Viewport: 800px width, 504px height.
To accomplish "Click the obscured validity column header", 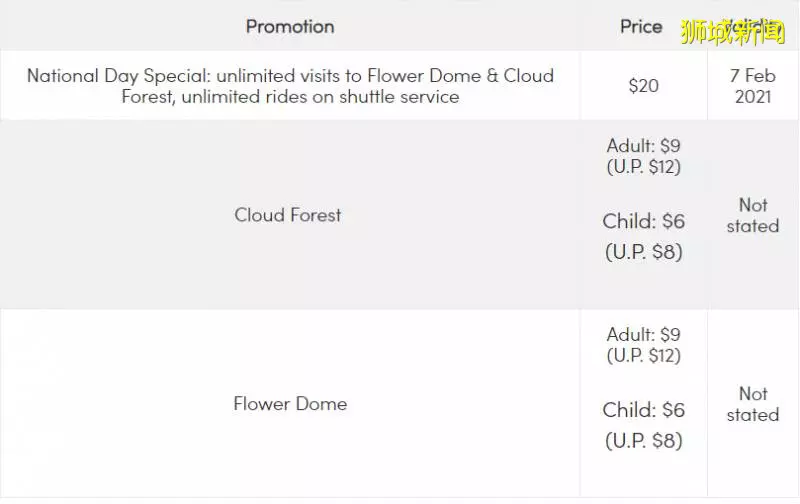I will [753, 27].
